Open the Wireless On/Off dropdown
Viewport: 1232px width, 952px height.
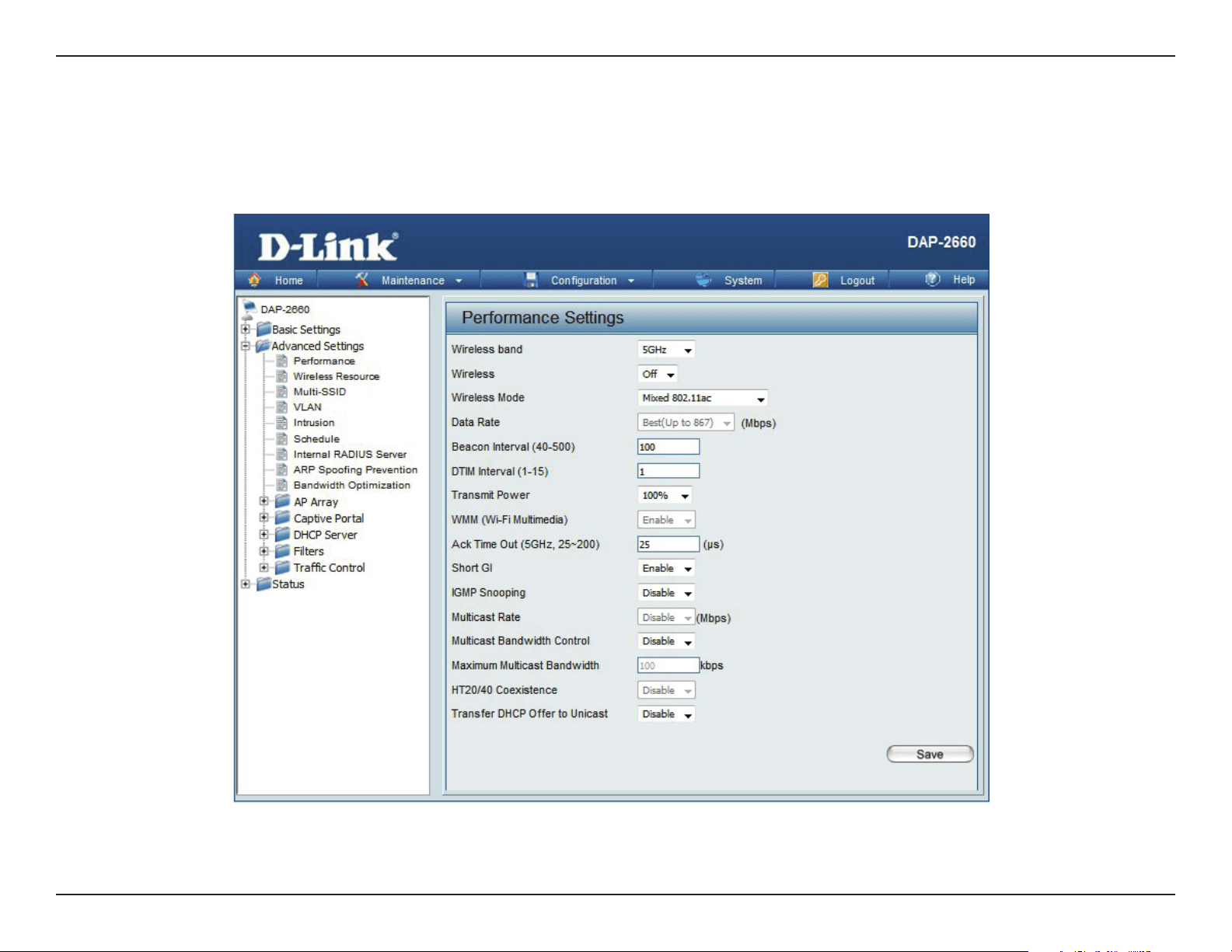[x=658, y=374]
